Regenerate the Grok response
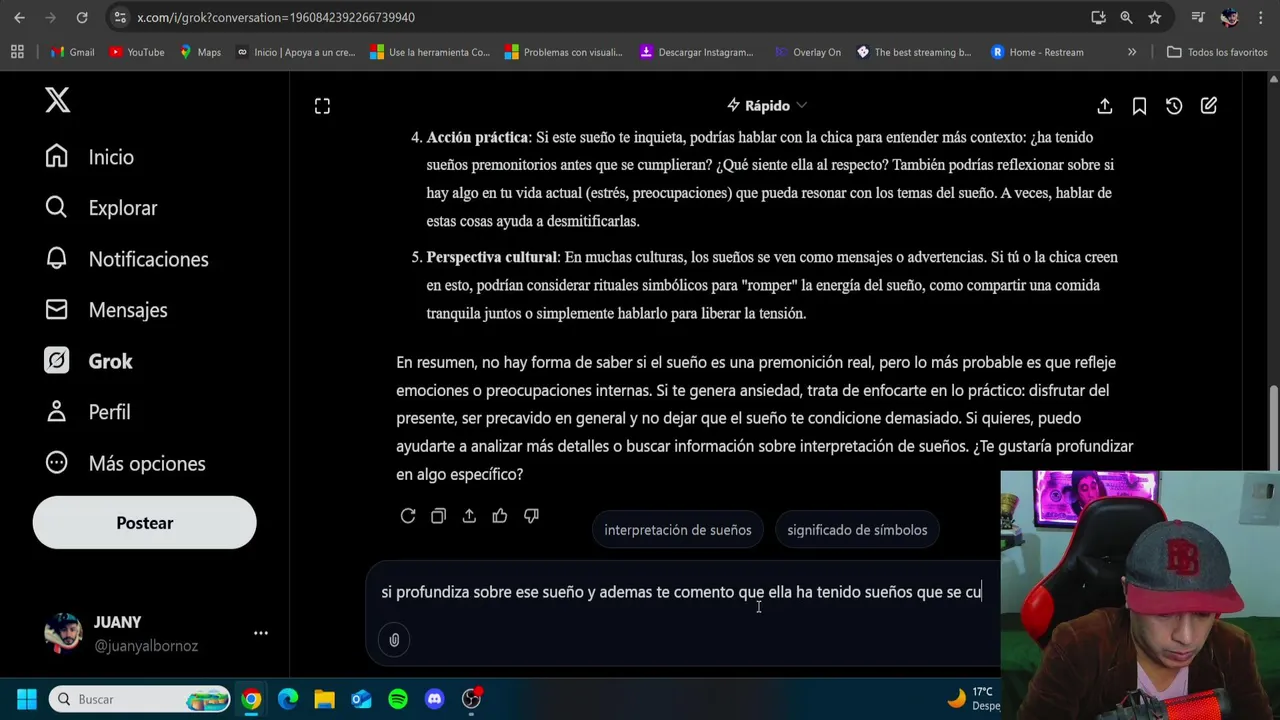 tap(408, 516)
